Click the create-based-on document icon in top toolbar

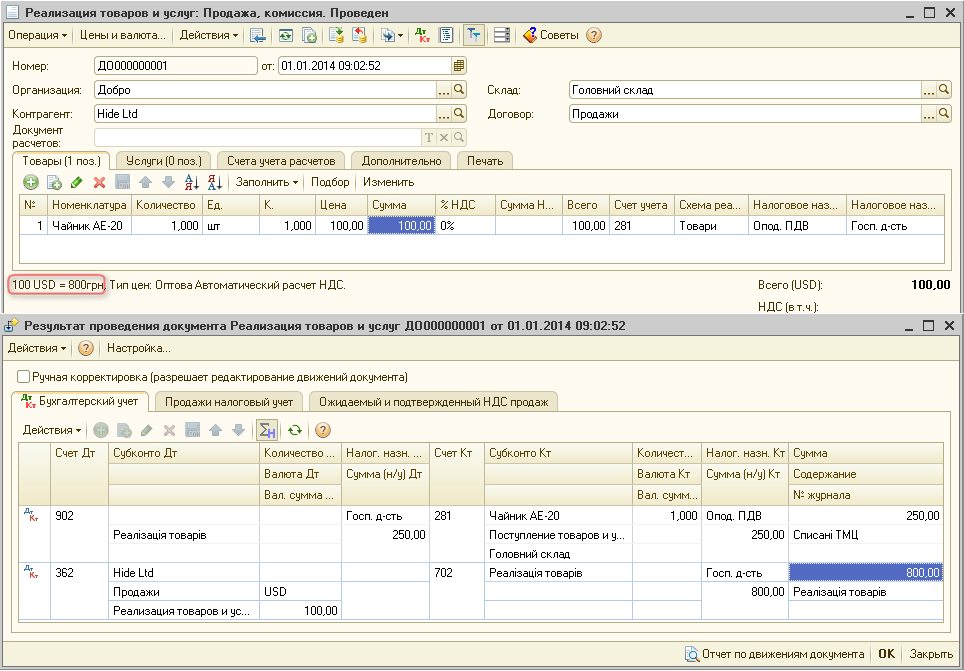coord(309,35)
